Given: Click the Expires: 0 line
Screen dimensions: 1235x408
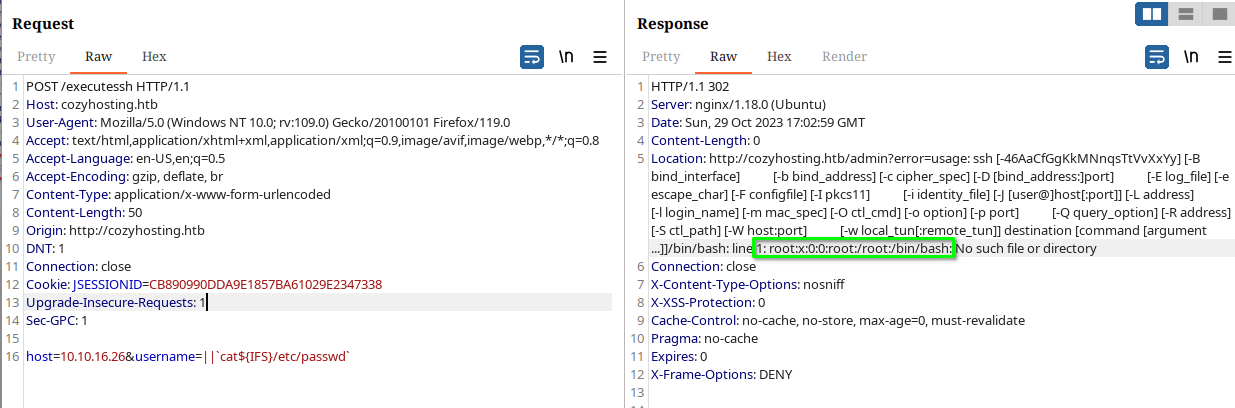Looking at the screenshot, I should pos(679,357).
